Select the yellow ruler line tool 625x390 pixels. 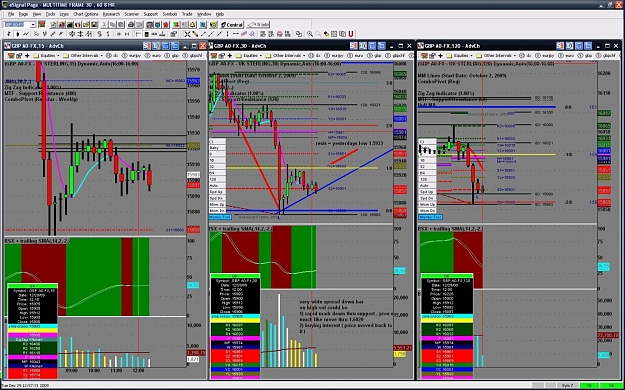[195, 34]
